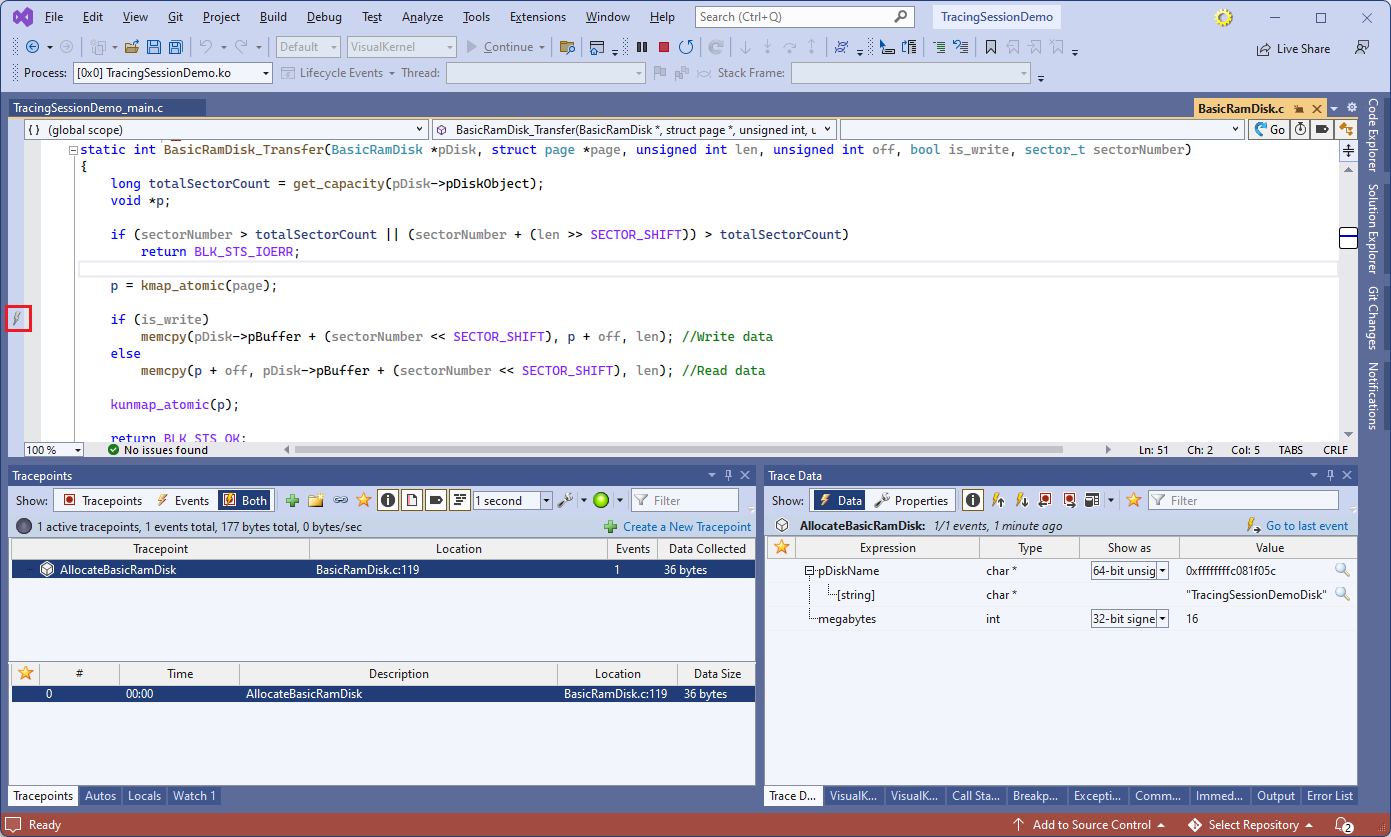Screen dimensions: 1391x837
Task: Collapse the pDiskName tree node
Action: point(809,571)
